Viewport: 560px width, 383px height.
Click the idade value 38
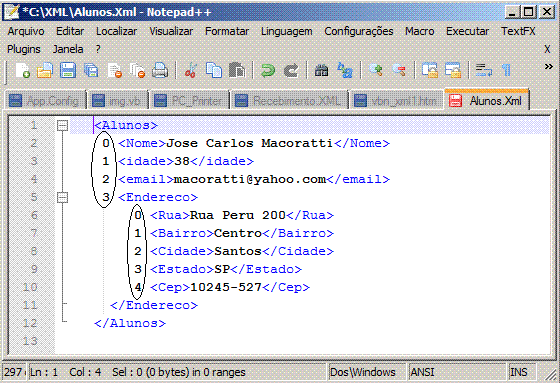(x=182, y=161)
